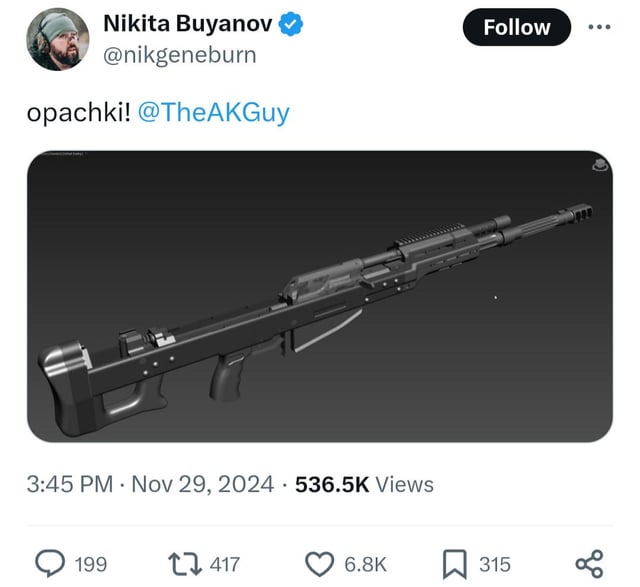Click the 3:45 PM timestamp
This screenshot has width=640, height=587.
70,485
